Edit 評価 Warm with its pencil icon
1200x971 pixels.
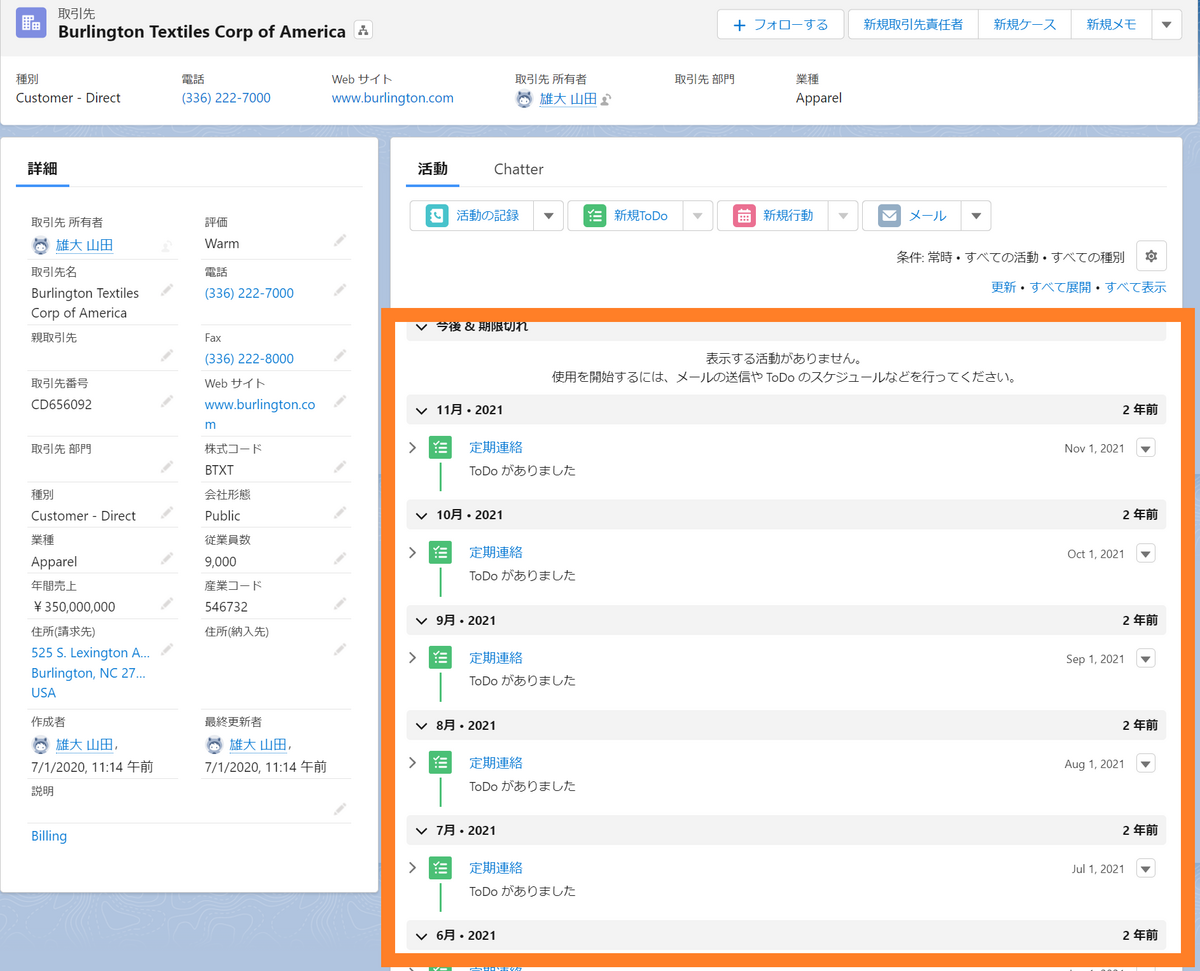(x=341, y=241)
